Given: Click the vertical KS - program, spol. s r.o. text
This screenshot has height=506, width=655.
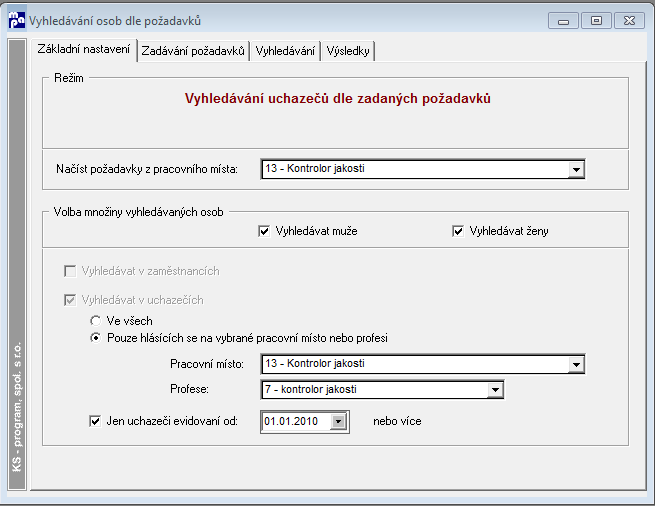Looking at the screenshot, I should [x=17, y=407].
